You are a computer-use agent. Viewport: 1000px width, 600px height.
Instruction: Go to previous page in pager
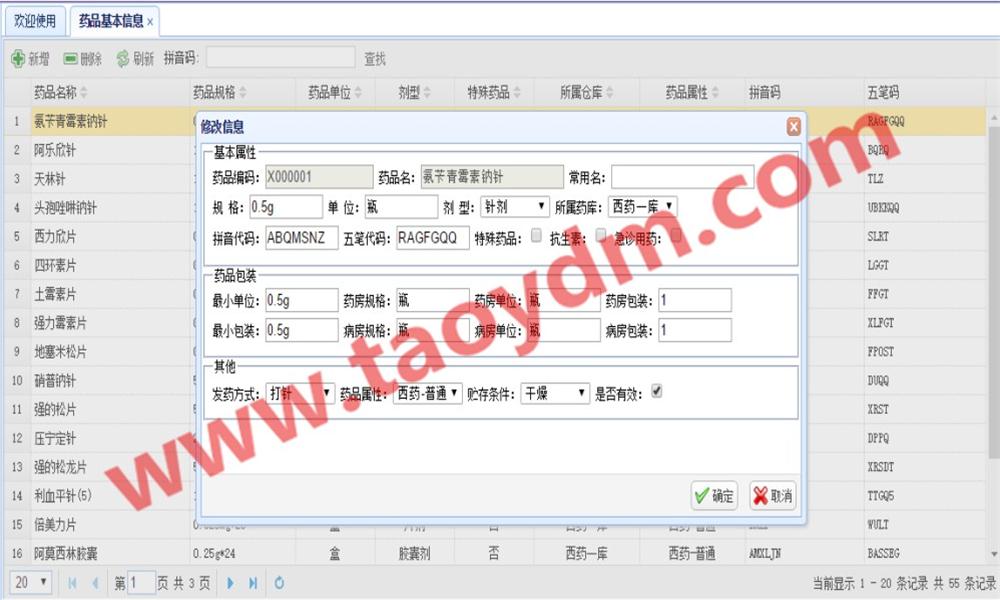(95, 583)
